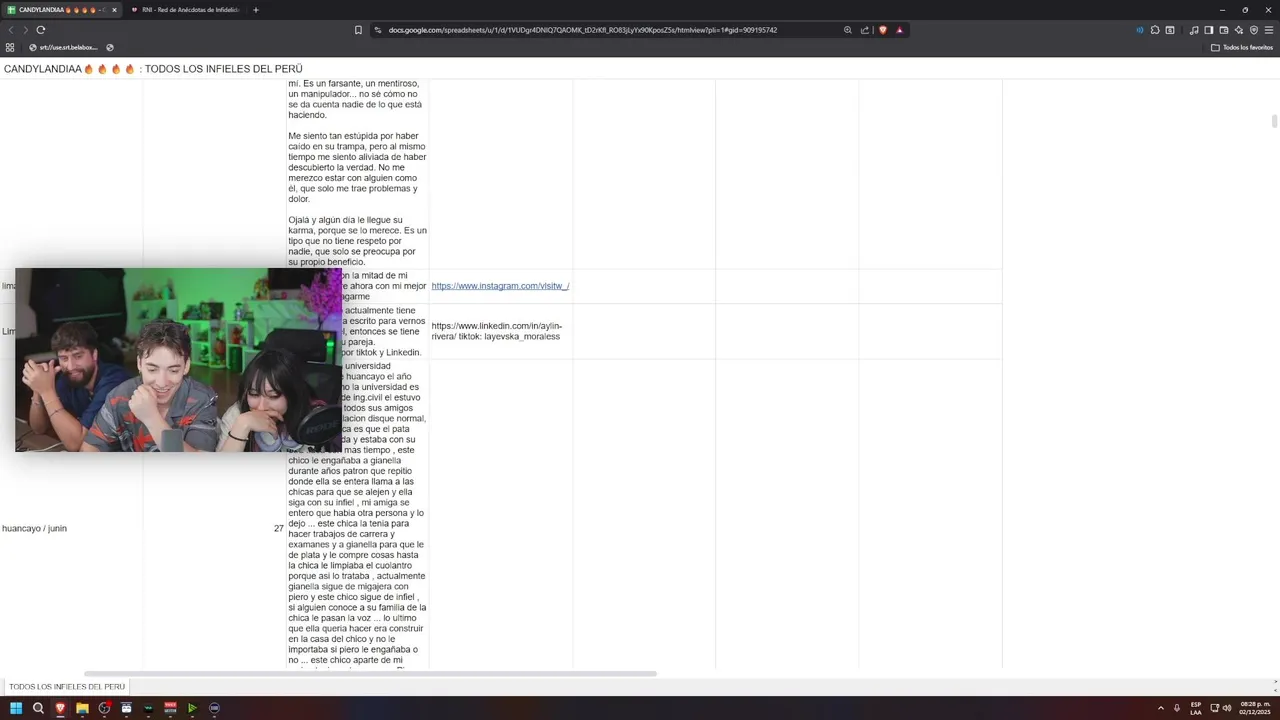Click the picture-in-picture window toolbar icon

1170,30
